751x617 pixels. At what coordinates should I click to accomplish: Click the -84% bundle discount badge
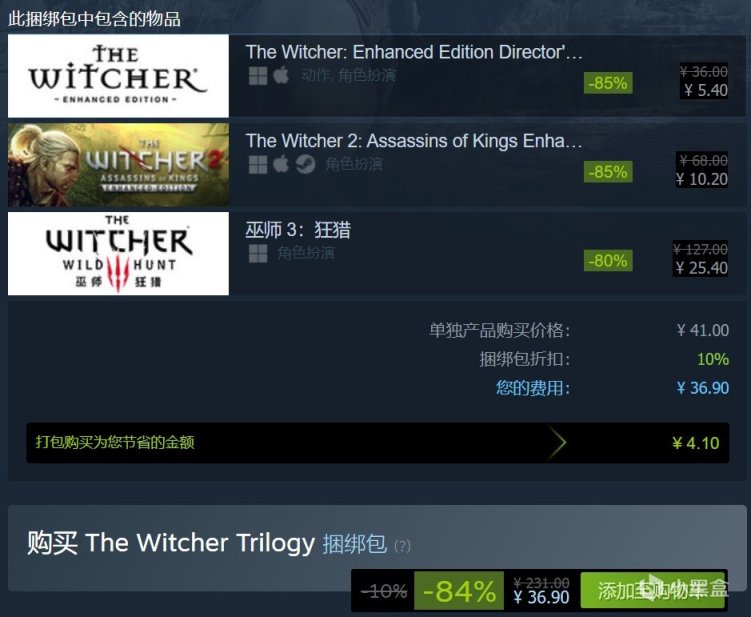tap(459, 591)
